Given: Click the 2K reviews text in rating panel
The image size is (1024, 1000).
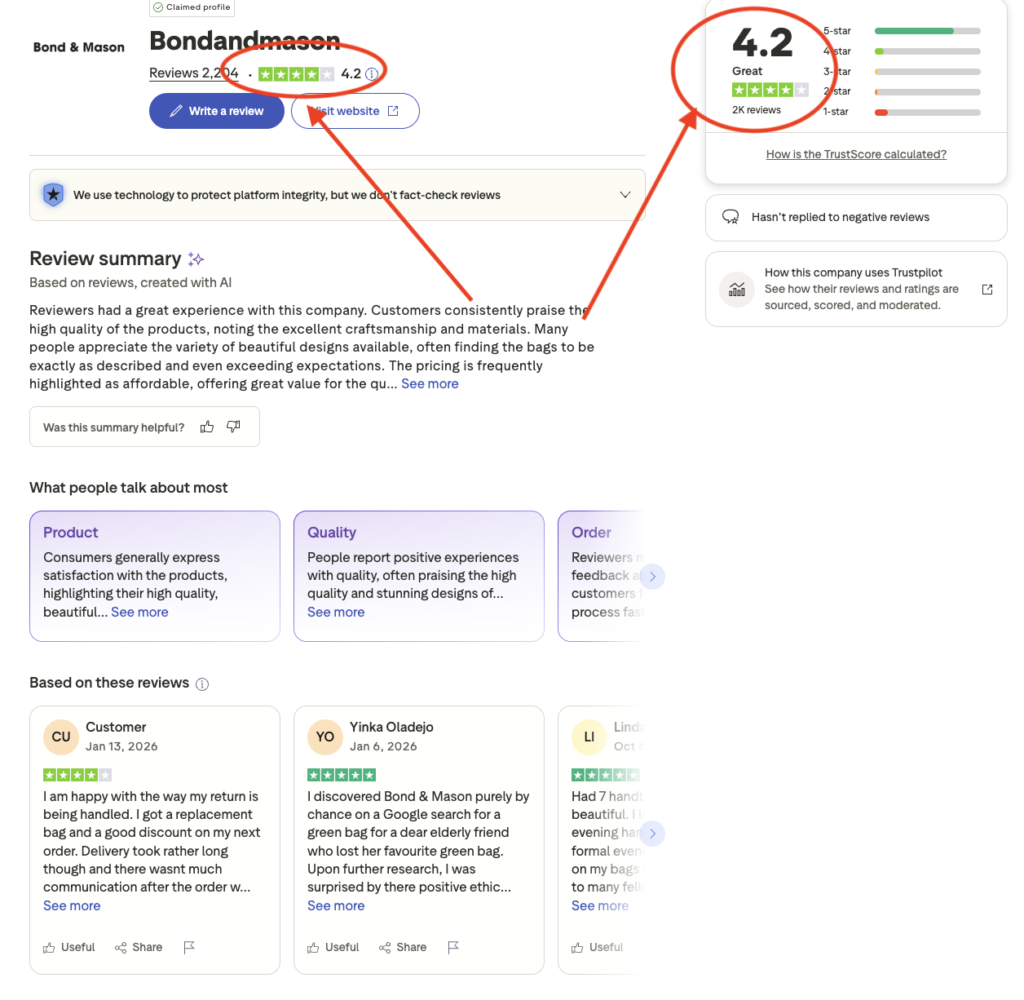Looking at the screenshot, I should click(x=756, y=110).
